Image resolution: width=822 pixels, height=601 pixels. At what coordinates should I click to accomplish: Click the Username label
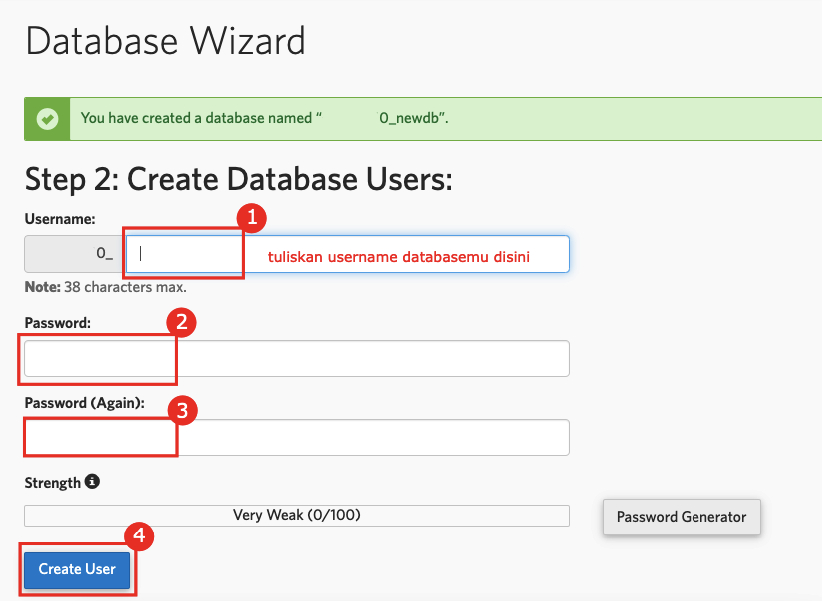[x=60, y=219]
